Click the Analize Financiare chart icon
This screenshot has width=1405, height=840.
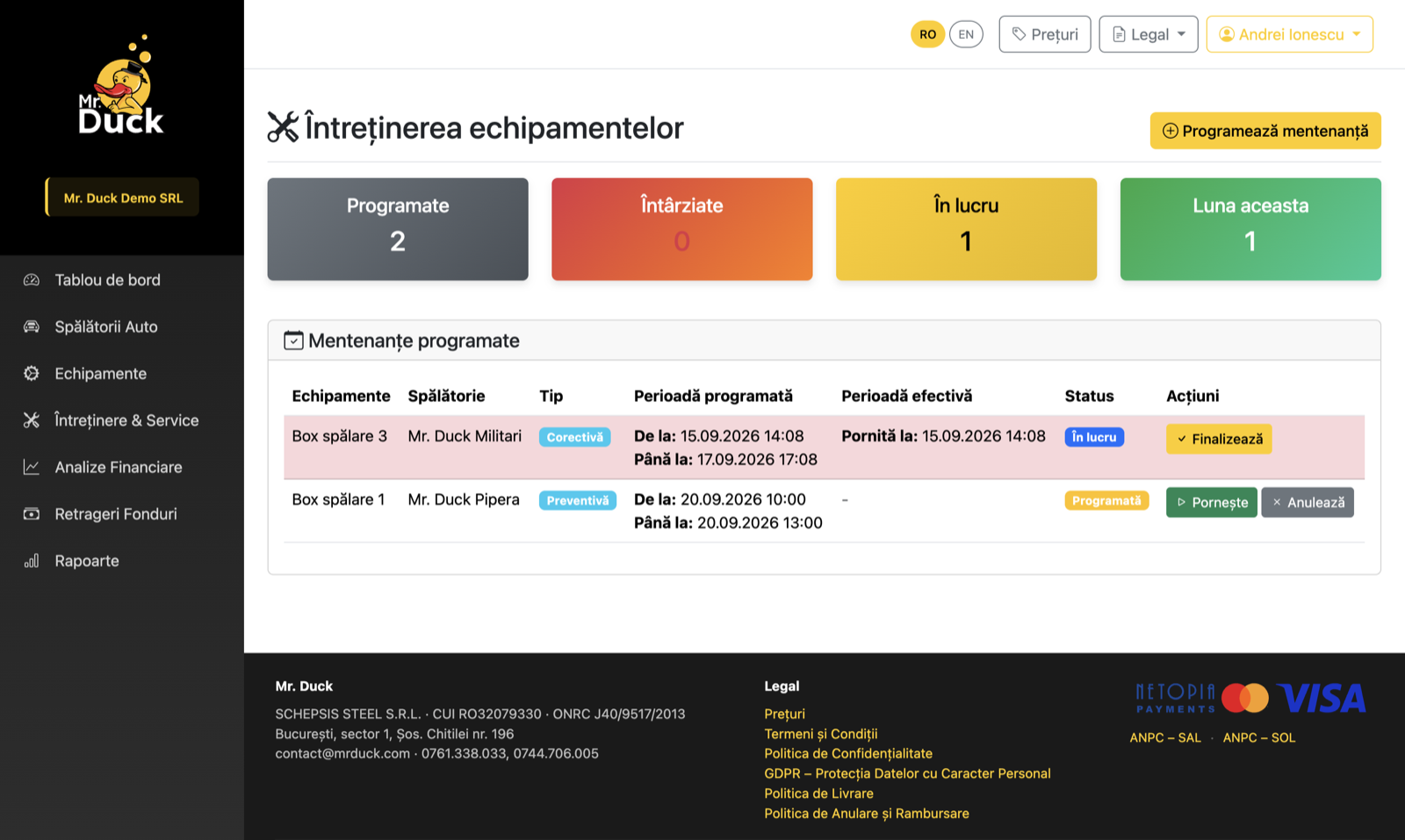[32, 467]
